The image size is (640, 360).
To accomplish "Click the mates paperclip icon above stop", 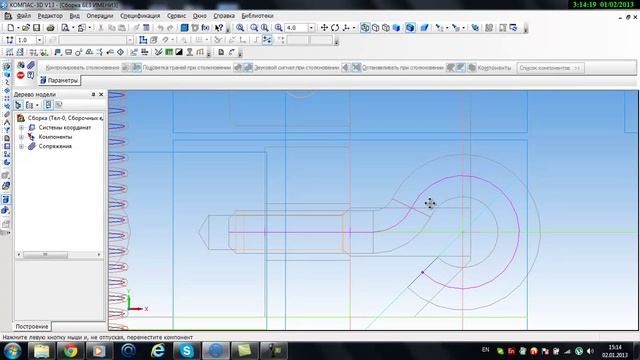I will click(x=31, y=65).
